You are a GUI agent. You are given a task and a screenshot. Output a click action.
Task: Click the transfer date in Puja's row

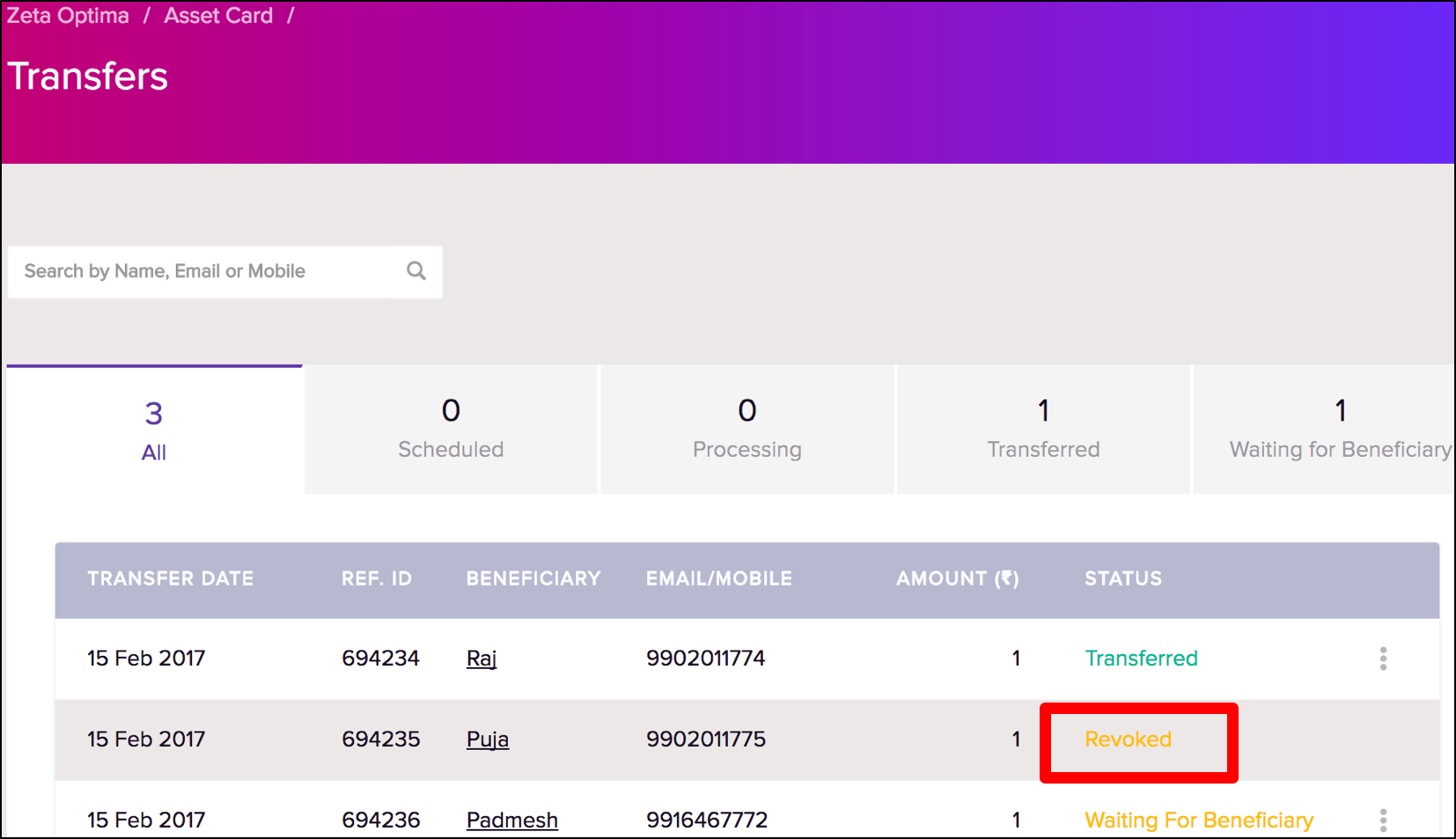tap(146, 740)
